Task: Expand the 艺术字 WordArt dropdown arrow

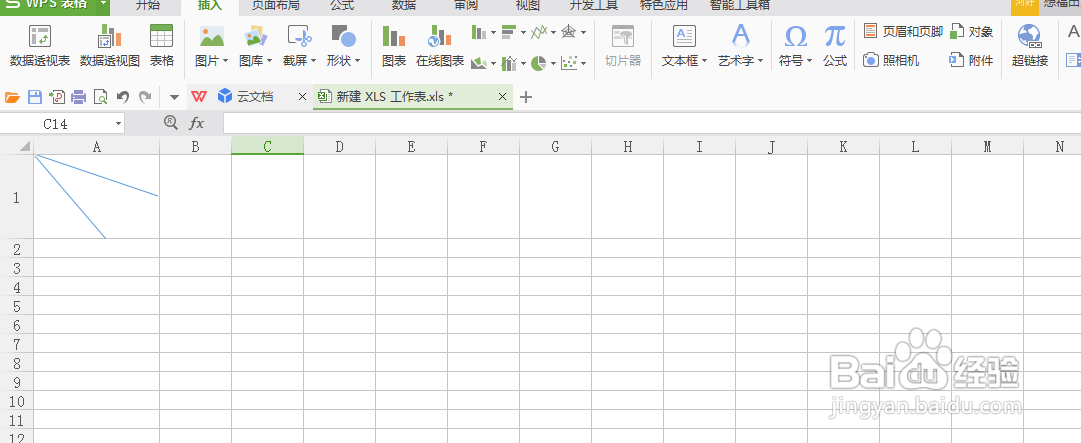Action: point(760,61)
